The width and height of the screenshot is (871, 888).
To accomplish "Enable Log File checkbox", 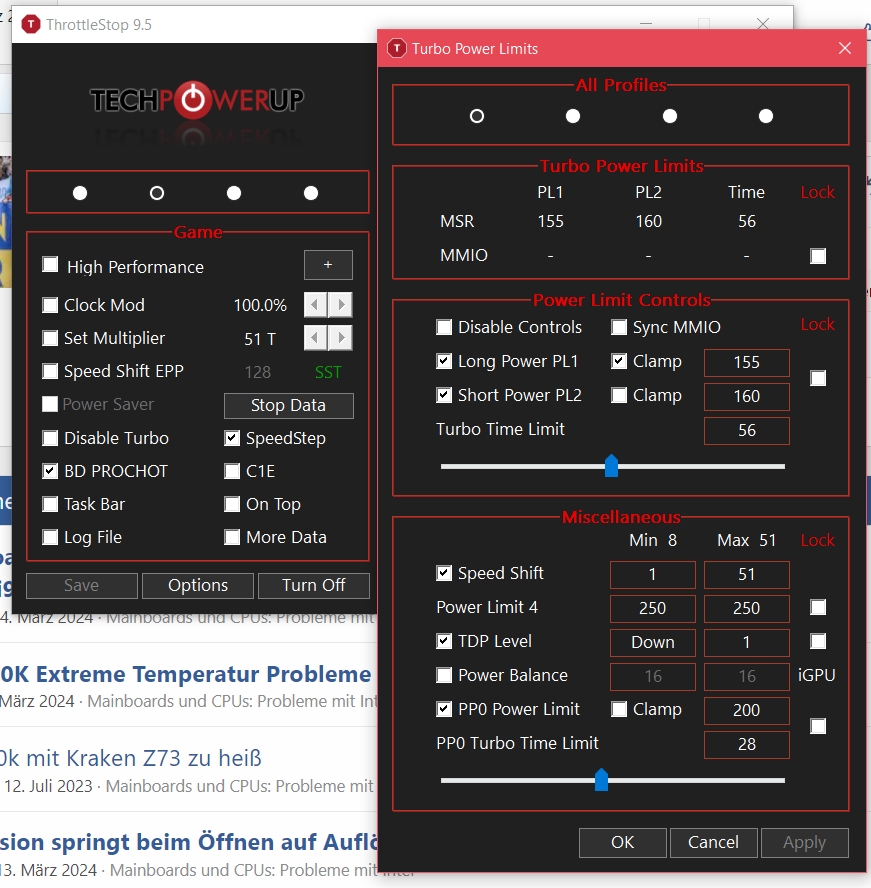I will (50, 537).
